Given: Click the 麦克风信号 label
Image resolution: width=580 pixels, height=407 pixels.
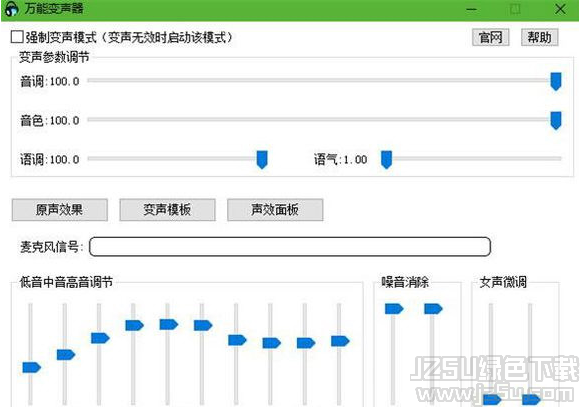Looking at the screenshot, I should pyautogui.click(x=52, y=247).
